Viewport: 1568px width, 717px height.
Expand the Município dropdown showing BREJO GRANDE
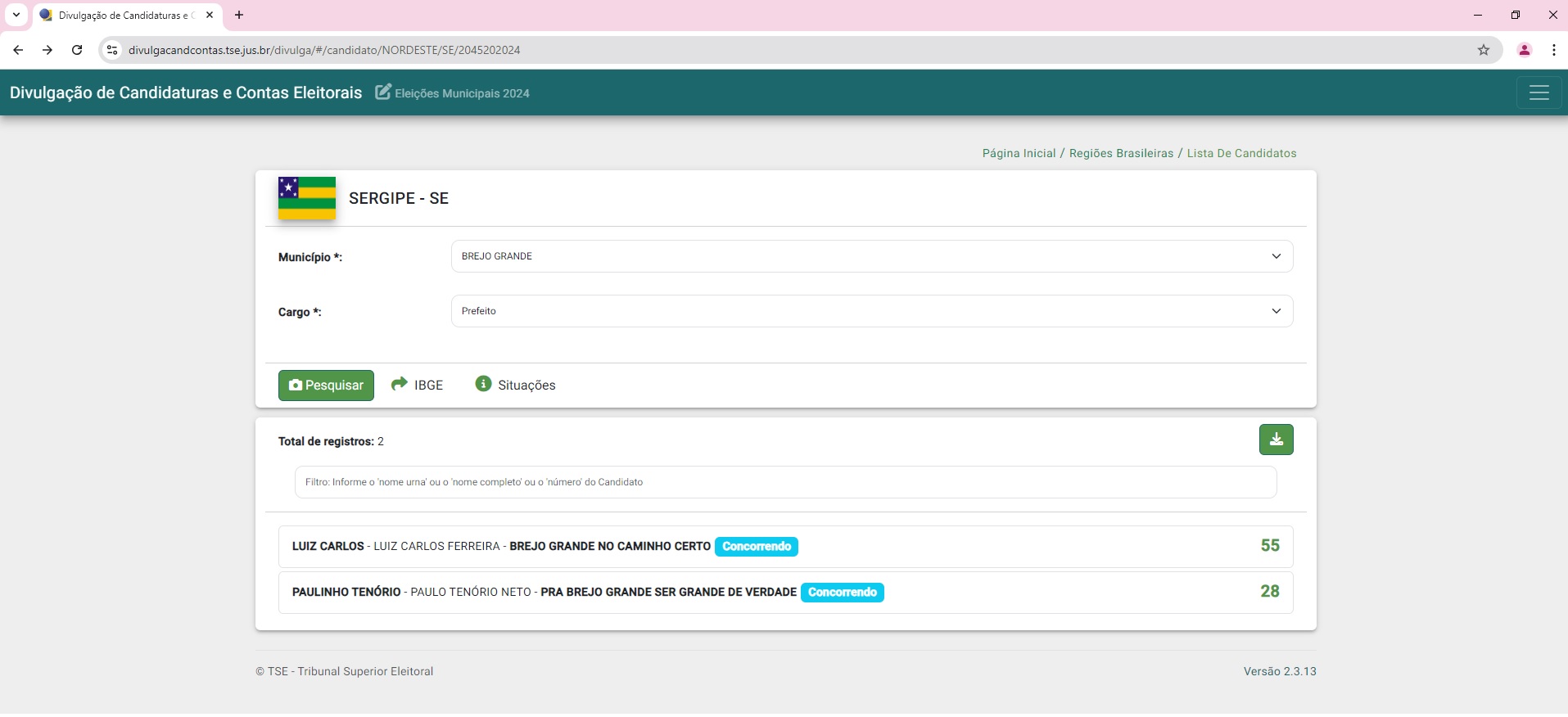coord(872,256)
